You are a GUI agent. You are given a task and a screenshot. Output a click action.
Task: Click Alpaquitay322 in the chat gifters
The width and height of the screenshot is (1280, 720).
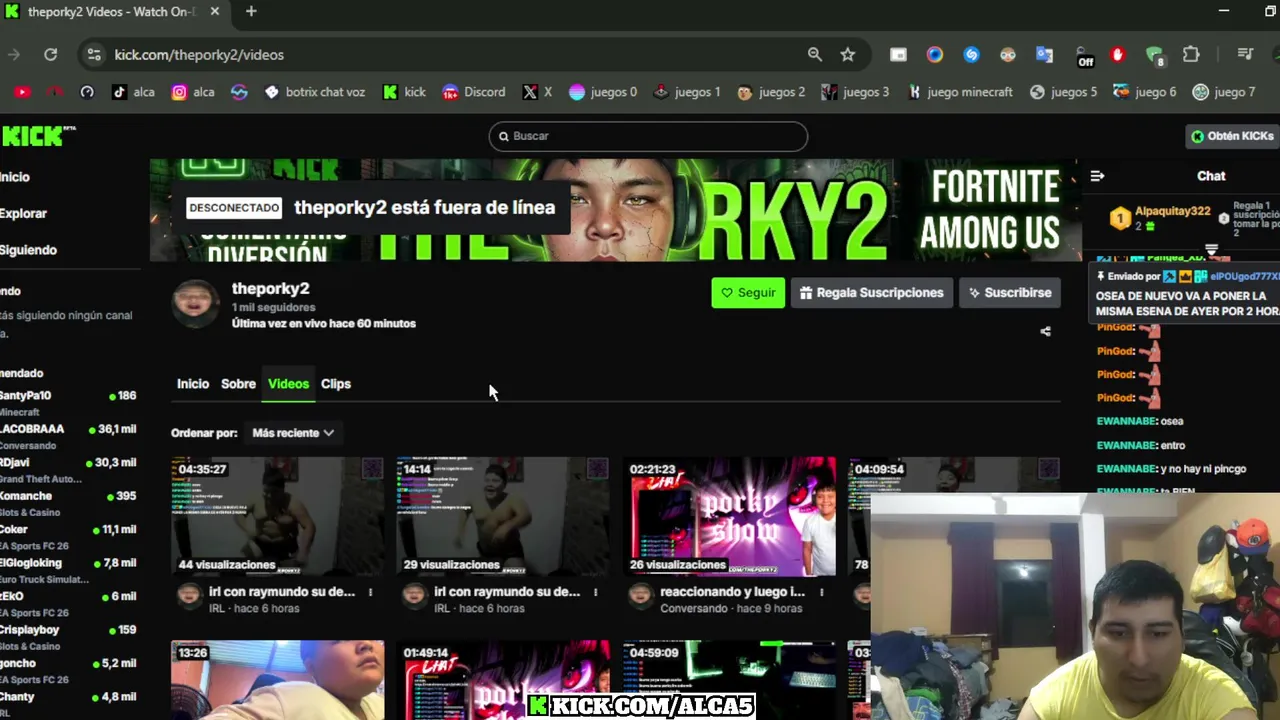click(x=1173, y=212)
